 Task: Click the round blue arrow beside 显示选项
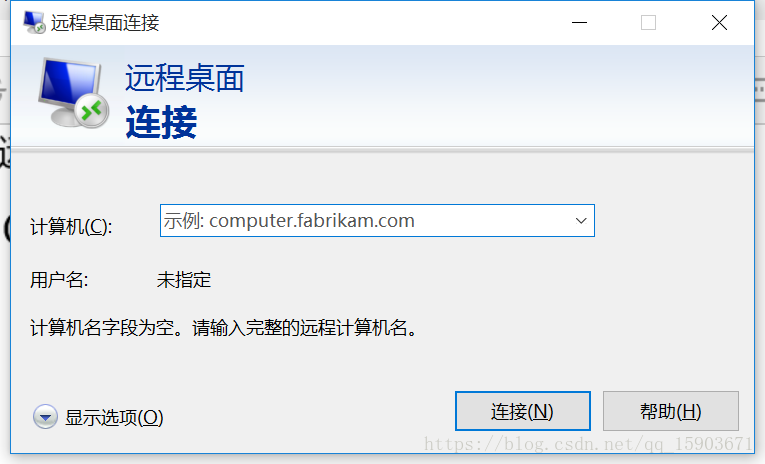[x=45, y=417]
